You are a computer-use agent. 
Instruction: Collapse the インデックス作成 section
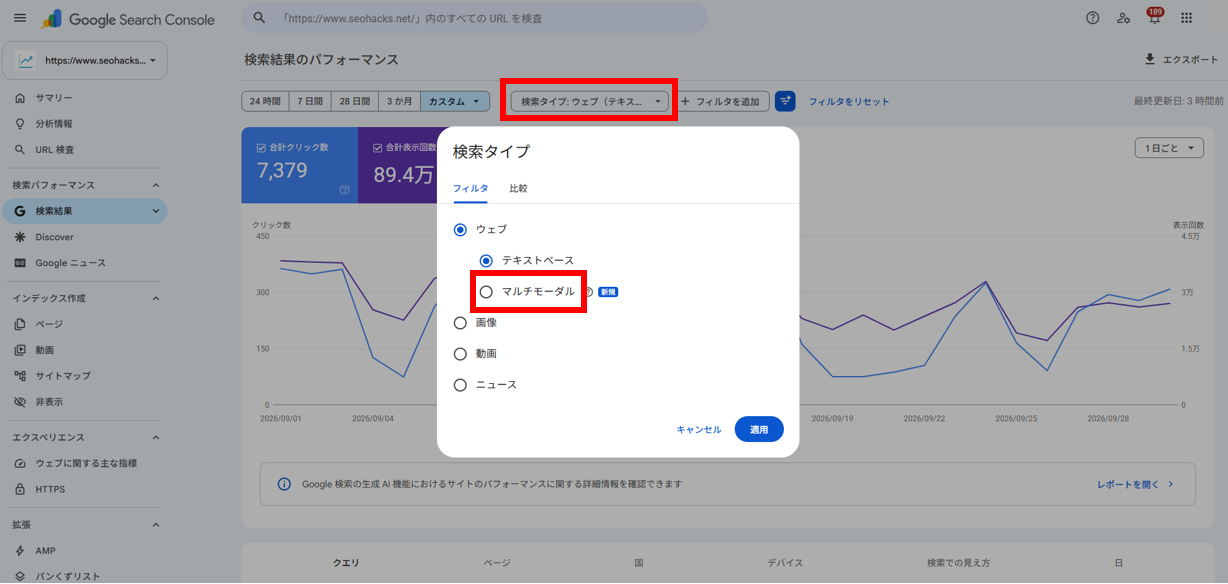155,298
